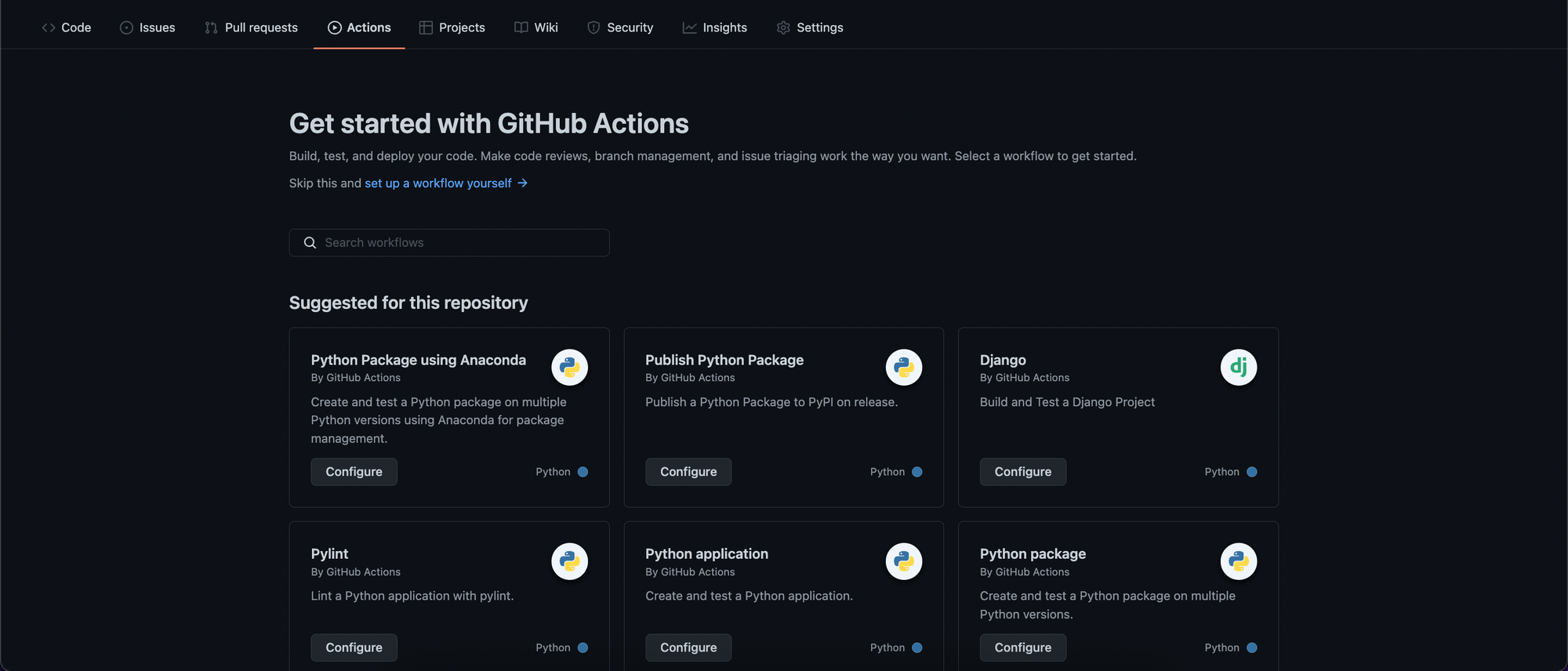Click Python logo on Pylint card

tap(570, 561)
